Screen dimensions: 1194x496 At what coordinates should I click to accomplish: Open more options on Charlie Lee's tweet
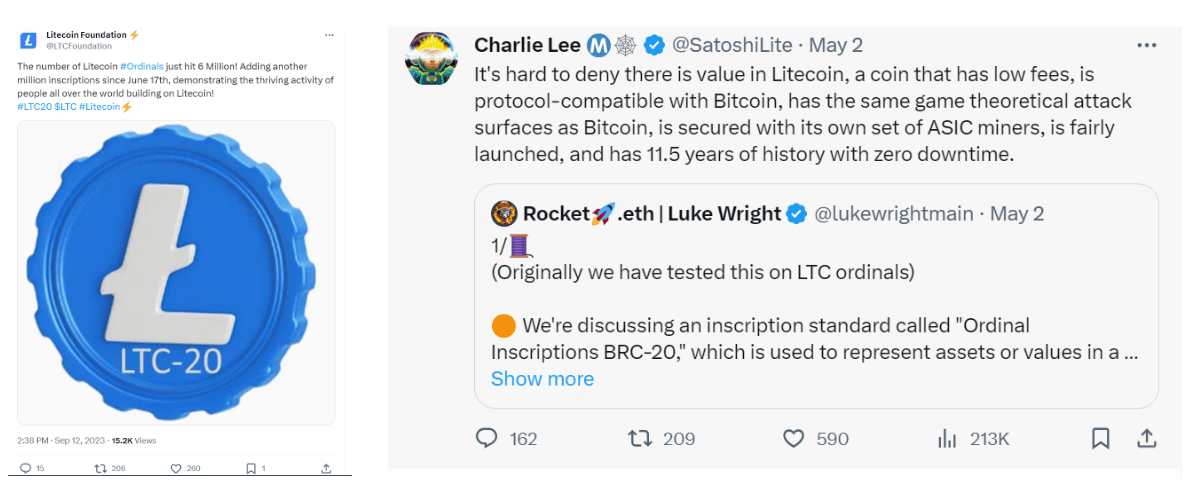tap(1146, 45)
